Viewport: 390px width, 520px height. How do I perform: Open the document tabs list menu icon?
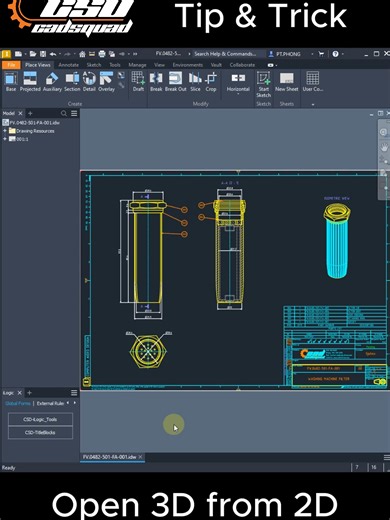pyautogui.click(x=386, y=457)
